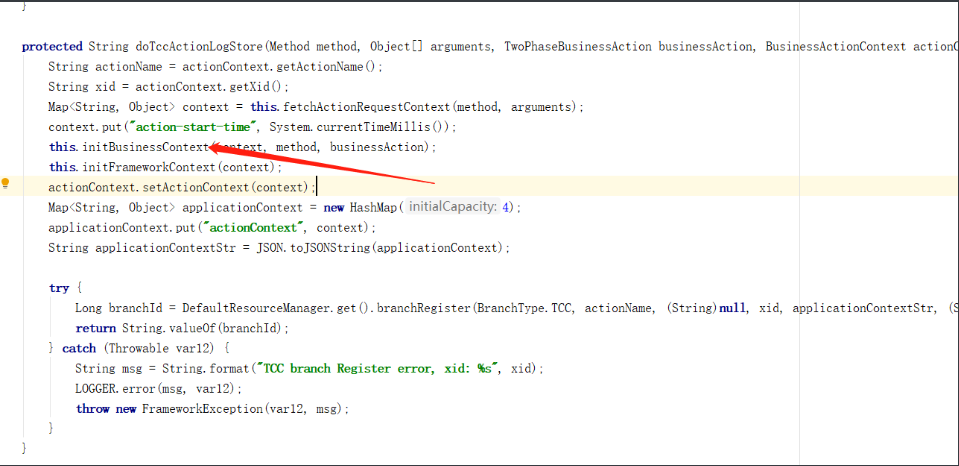The image size is (959, 466).
Task: Click the "actionContext" string literal
Action: click(x=255, y=227)
